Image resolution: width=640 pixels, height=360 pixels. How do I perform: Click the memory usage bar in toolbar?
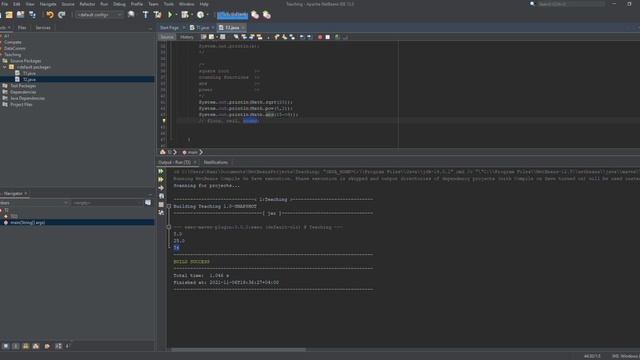click(232, 15)
